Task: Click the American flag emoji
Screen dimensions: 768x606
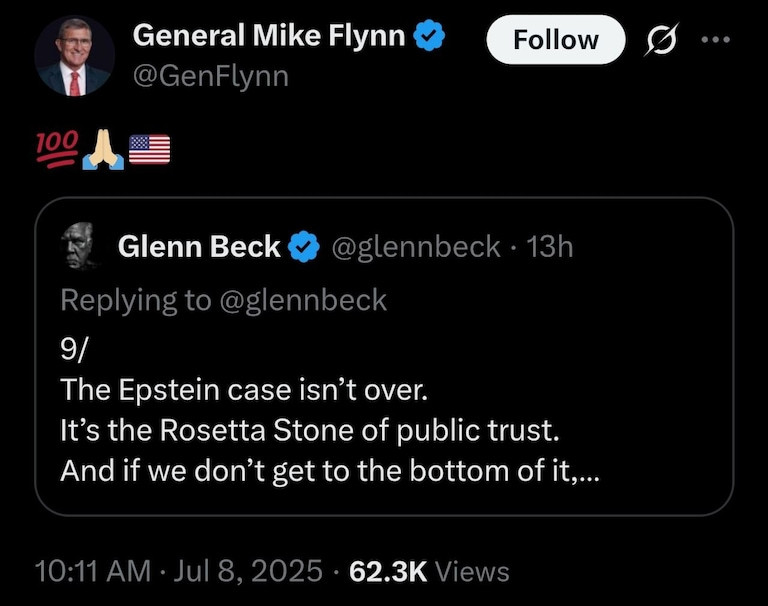Action: click(150, 150)
